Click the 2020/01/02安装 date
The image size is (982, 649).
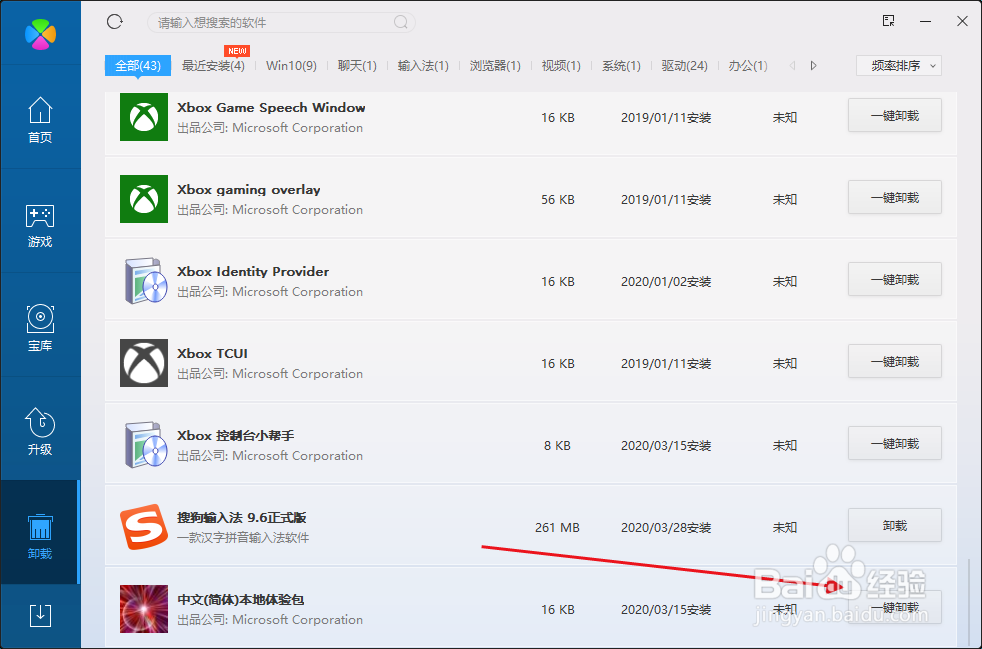tap(666, 281)
